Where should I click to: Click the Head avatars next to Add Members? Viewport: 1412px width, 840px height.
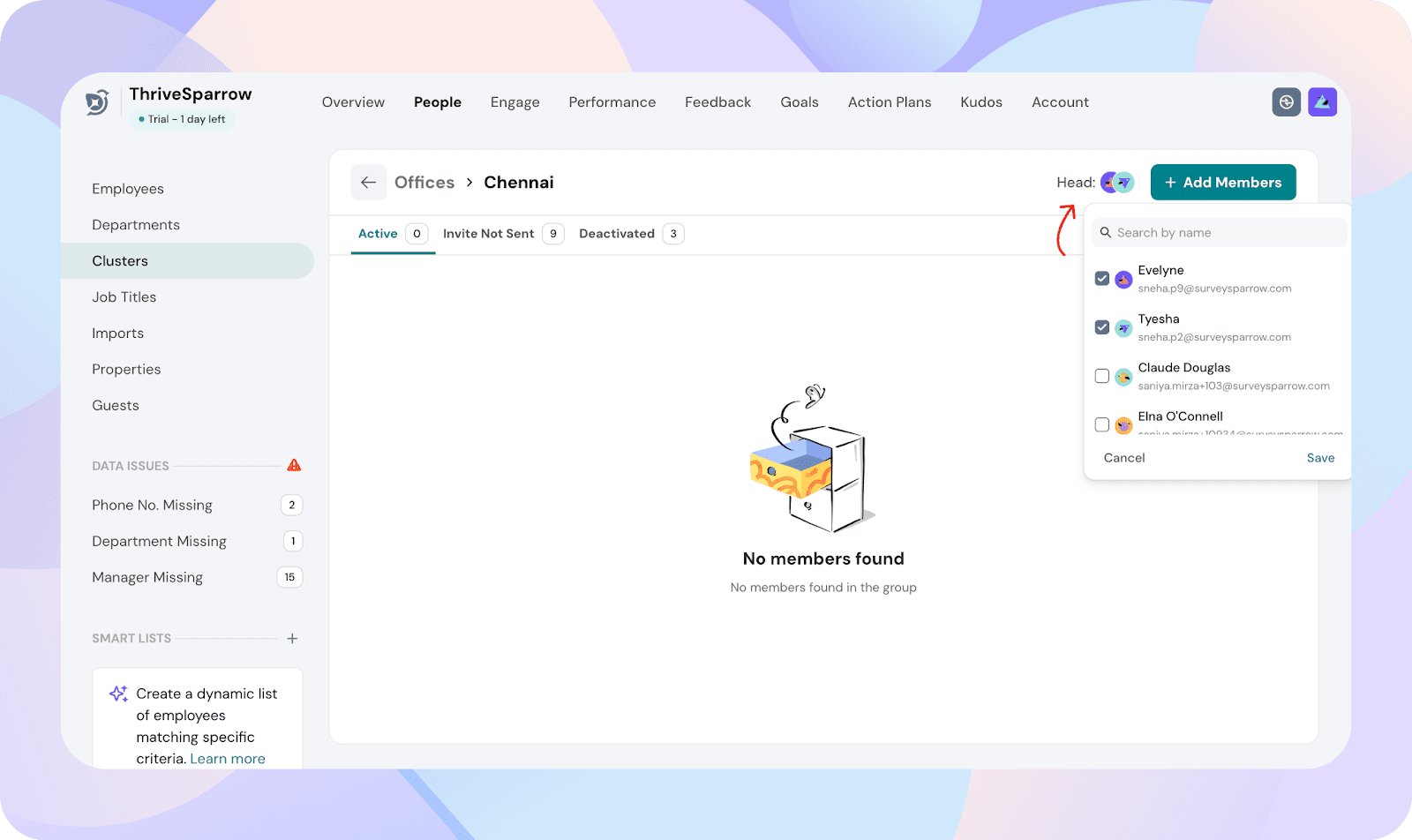[1116, 183]
